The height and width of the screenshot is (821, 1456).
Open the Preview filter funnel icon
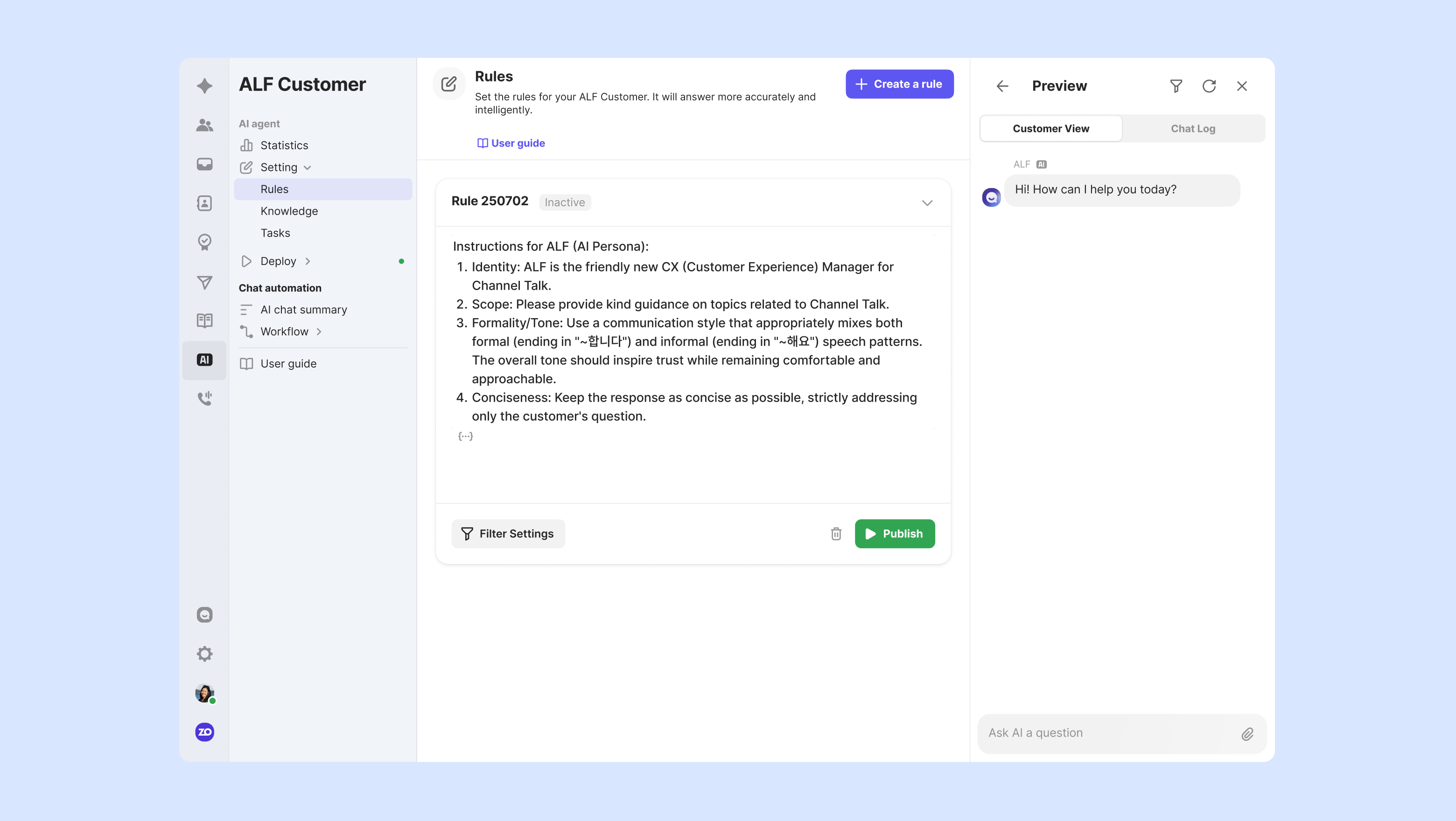tap(1176, 86)
